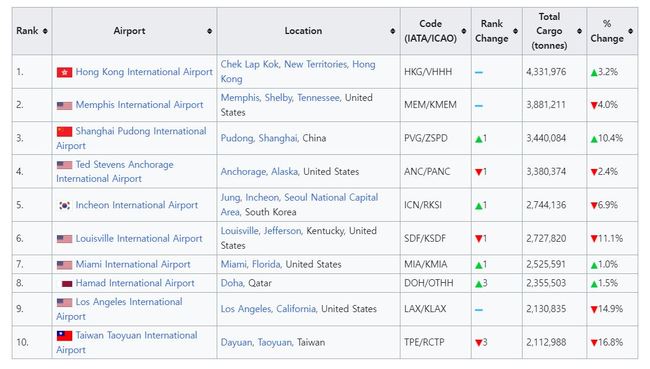Open the Taoyuan location link
The image size is (650, 369).
[275, 342]
